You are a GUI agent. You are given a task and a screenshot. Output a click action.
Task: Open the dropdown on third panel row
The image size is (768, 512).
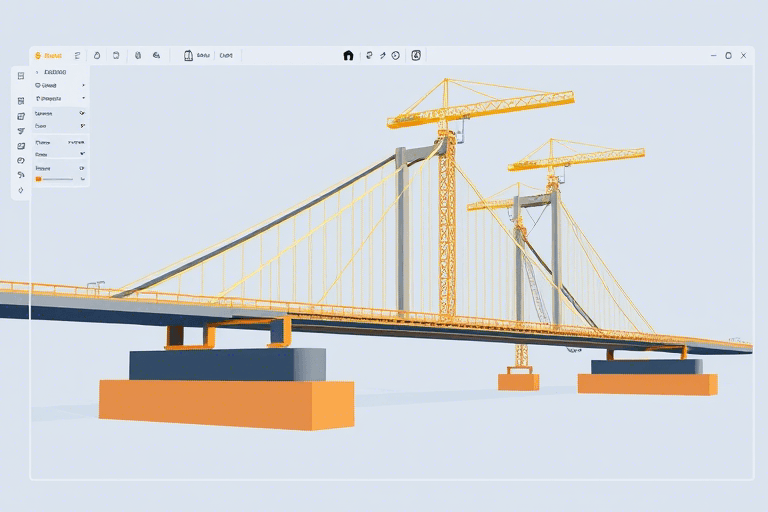[82, 99]
